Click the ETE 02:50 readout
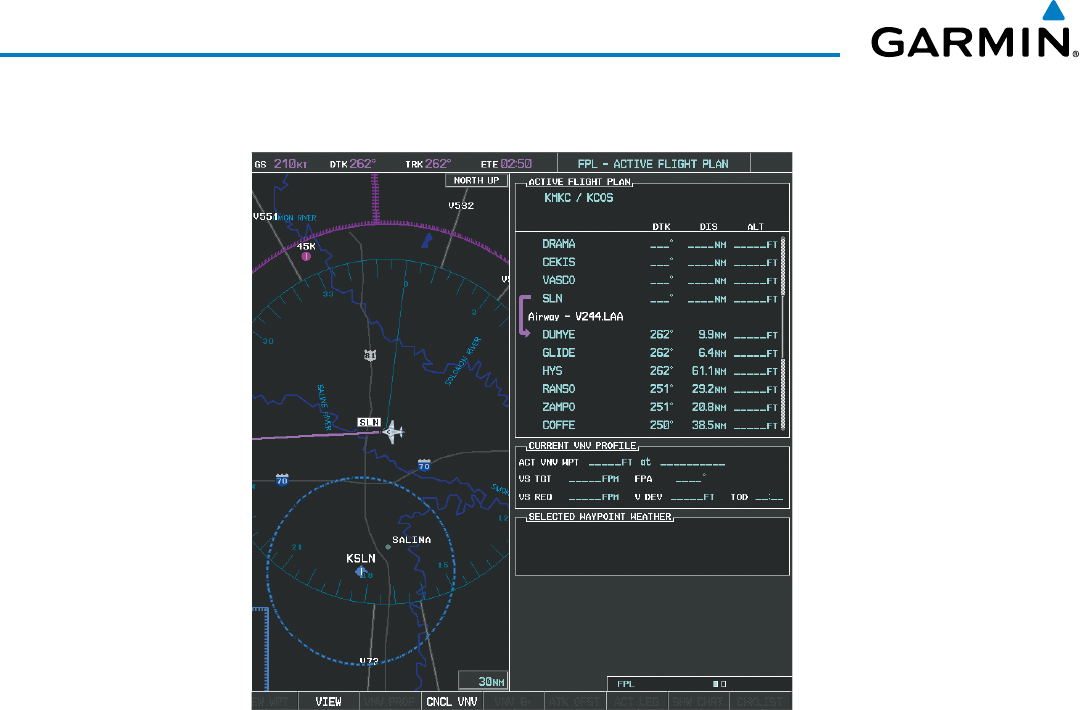The height and width of the screenshot is (710, 1080). click(506, 164)
